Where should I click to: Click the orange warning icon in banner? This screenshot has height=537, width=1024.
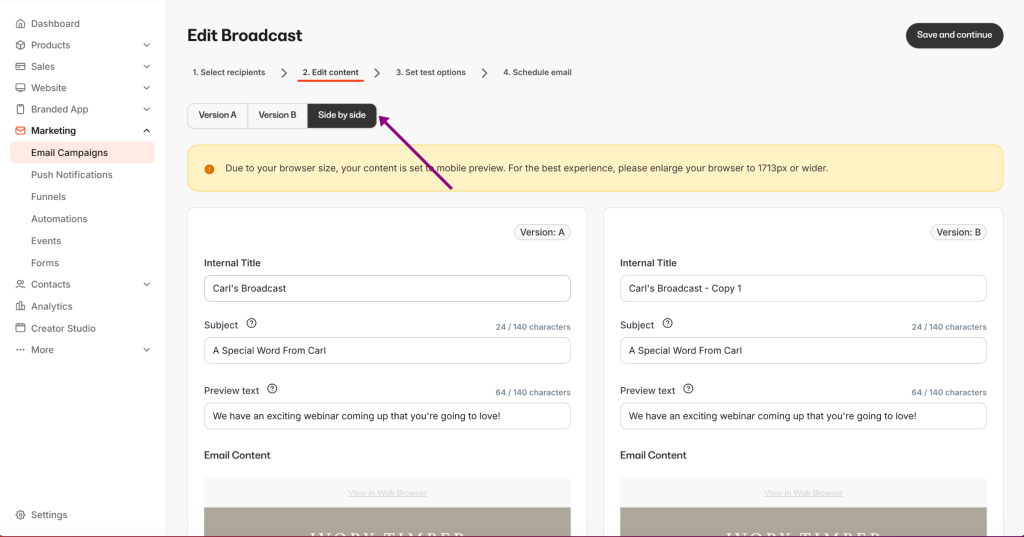[209, 169]
